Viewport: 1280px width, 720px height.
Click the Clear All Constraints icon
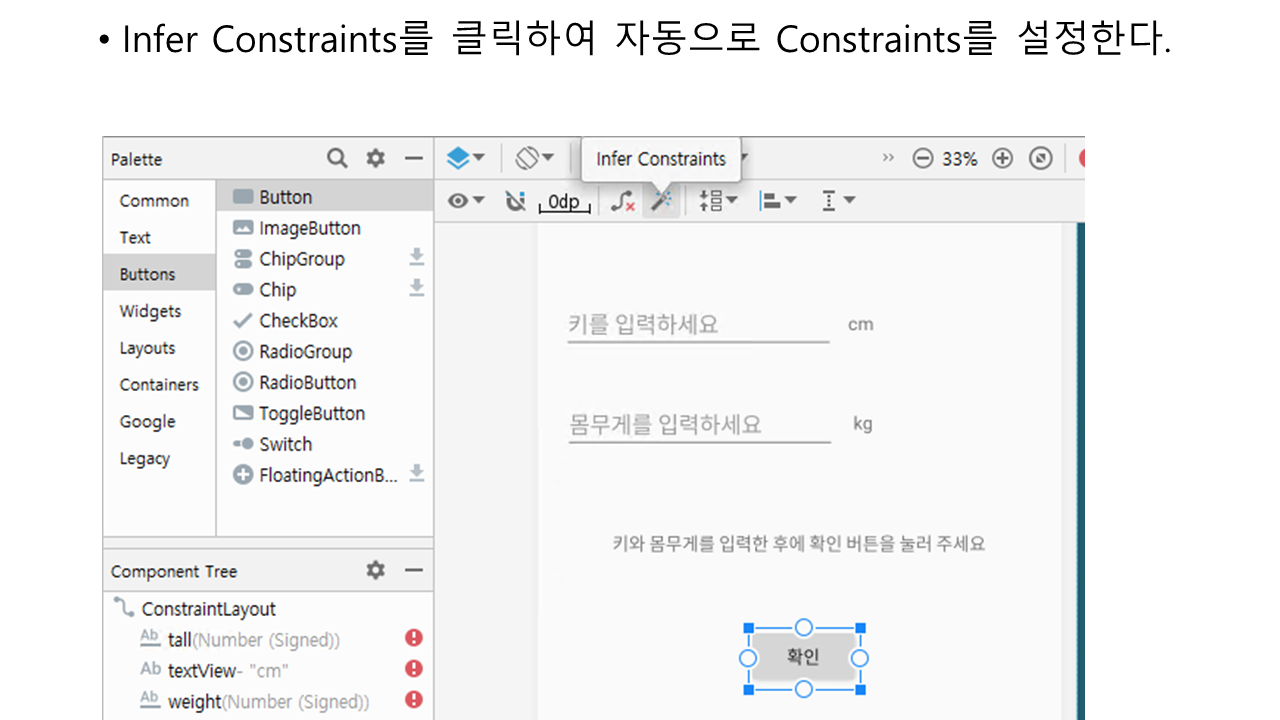click(622, 201)
